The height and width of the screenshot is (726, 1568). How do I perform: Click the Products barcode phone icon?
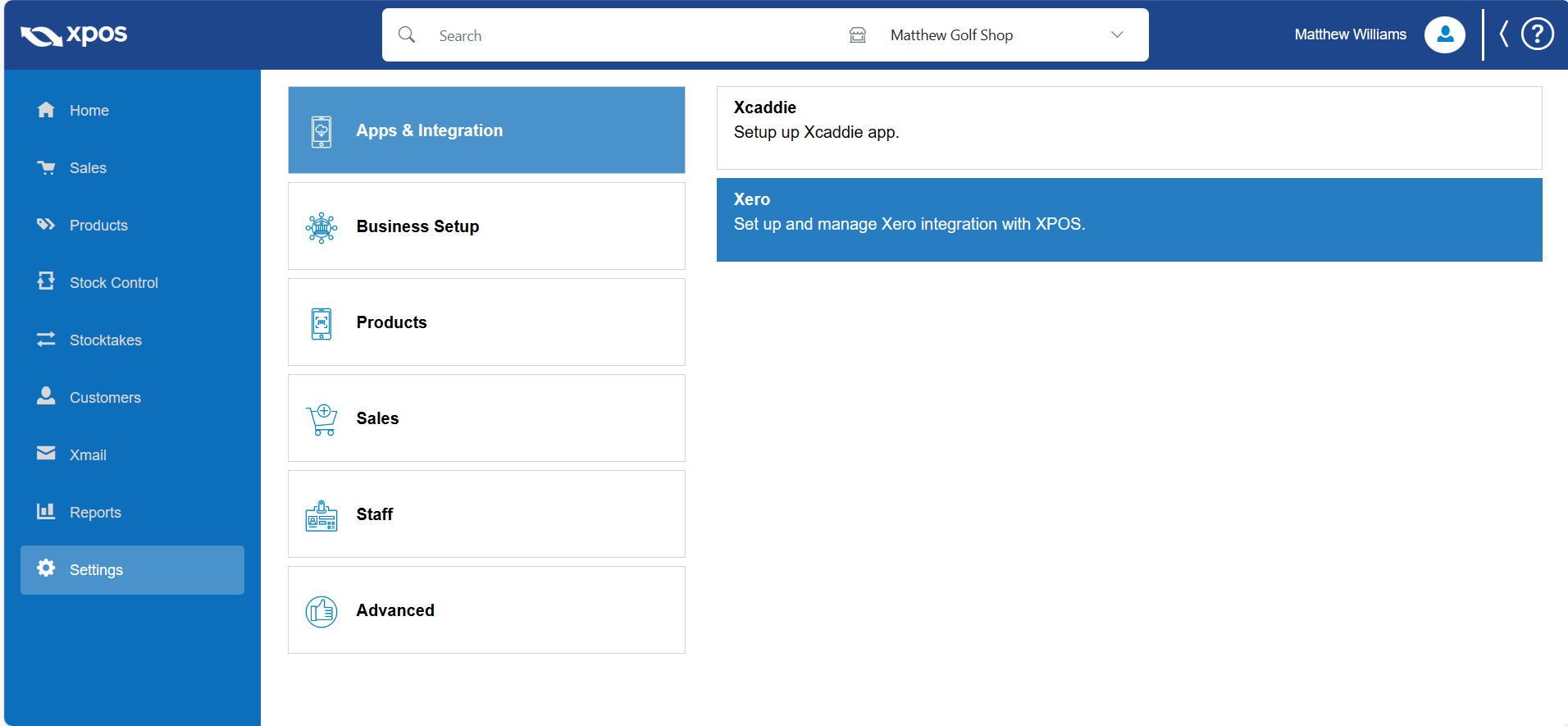click(x=321, y=323)
